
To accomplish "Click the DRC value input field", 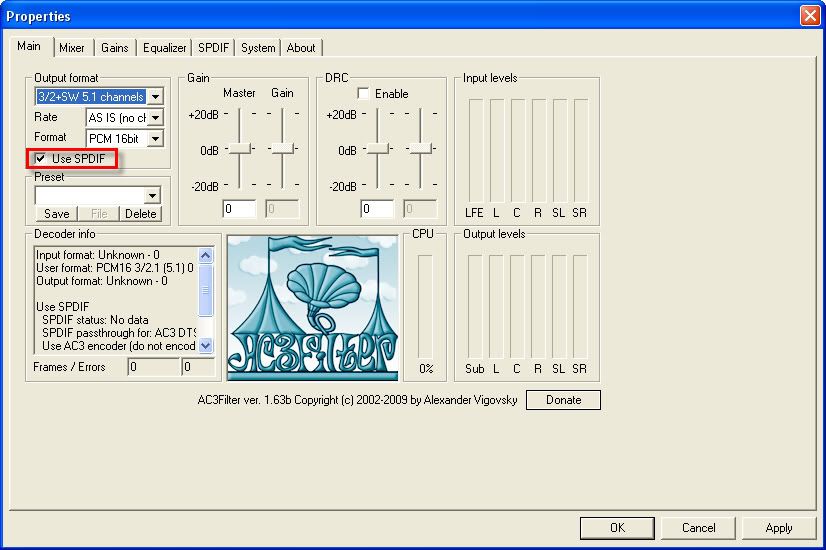I will [x=377, y=209].
